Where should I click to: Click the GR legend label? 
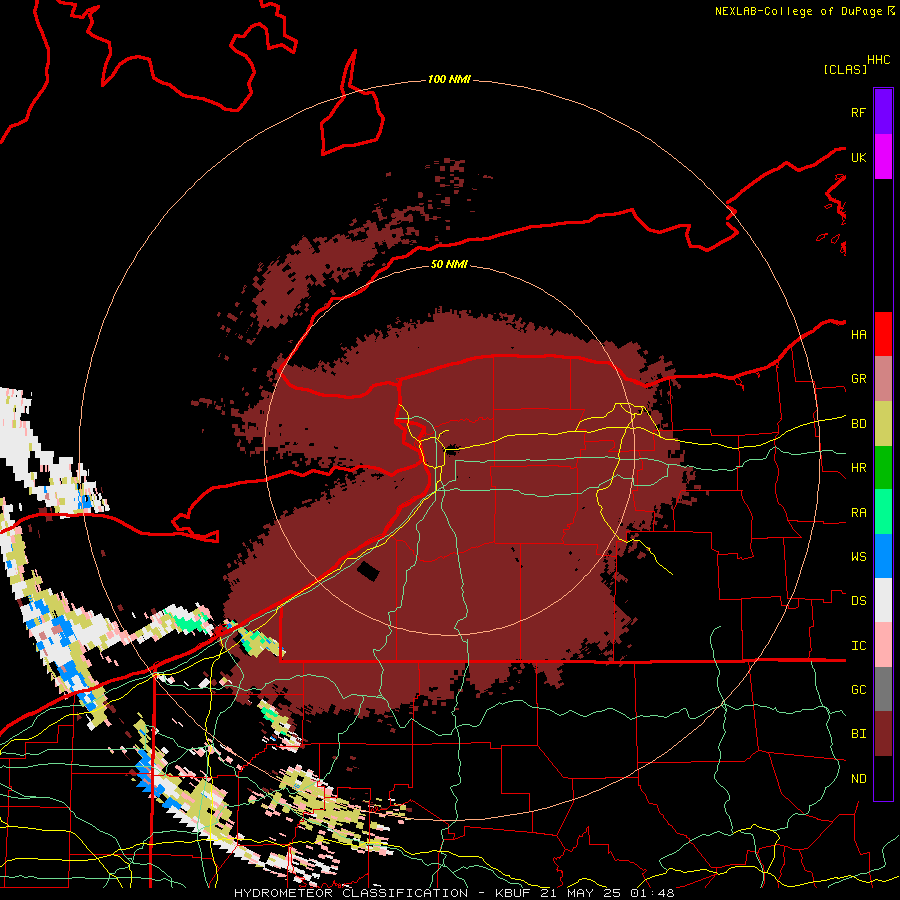[858, 379]
